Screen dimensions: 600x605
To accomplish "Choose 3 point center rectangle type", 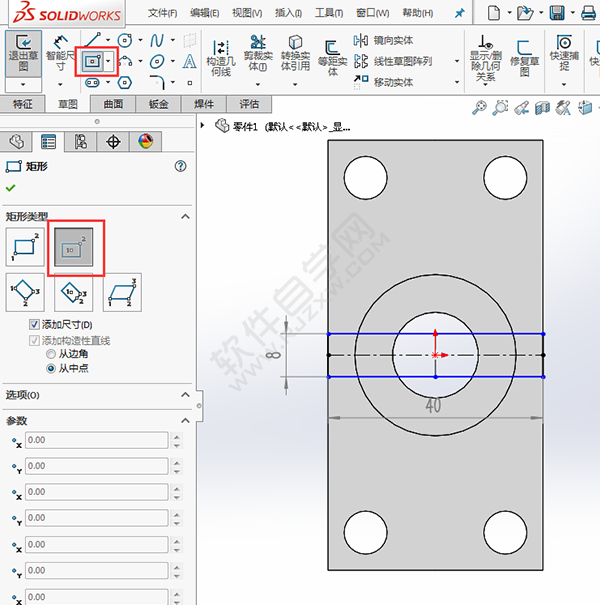I will (x=73, y=292).
